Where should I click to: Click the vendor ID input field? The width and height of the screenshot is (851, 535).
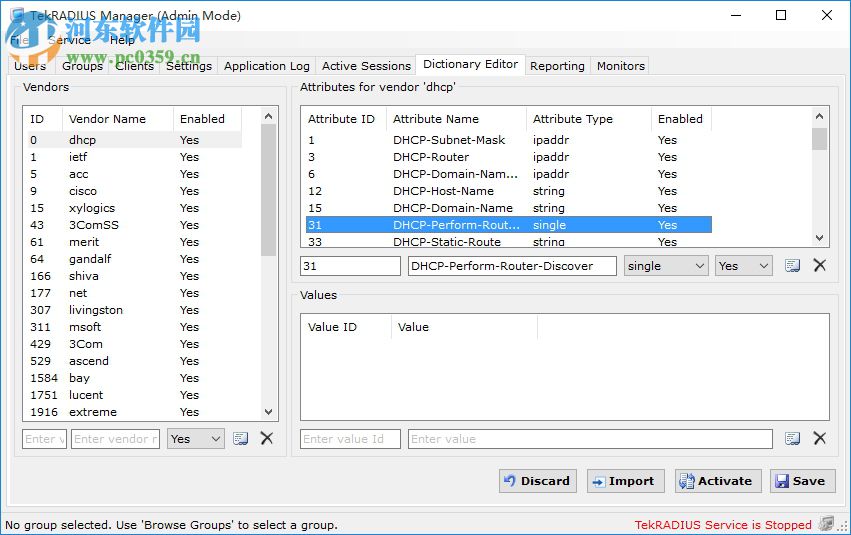click(x=44, y=439)
